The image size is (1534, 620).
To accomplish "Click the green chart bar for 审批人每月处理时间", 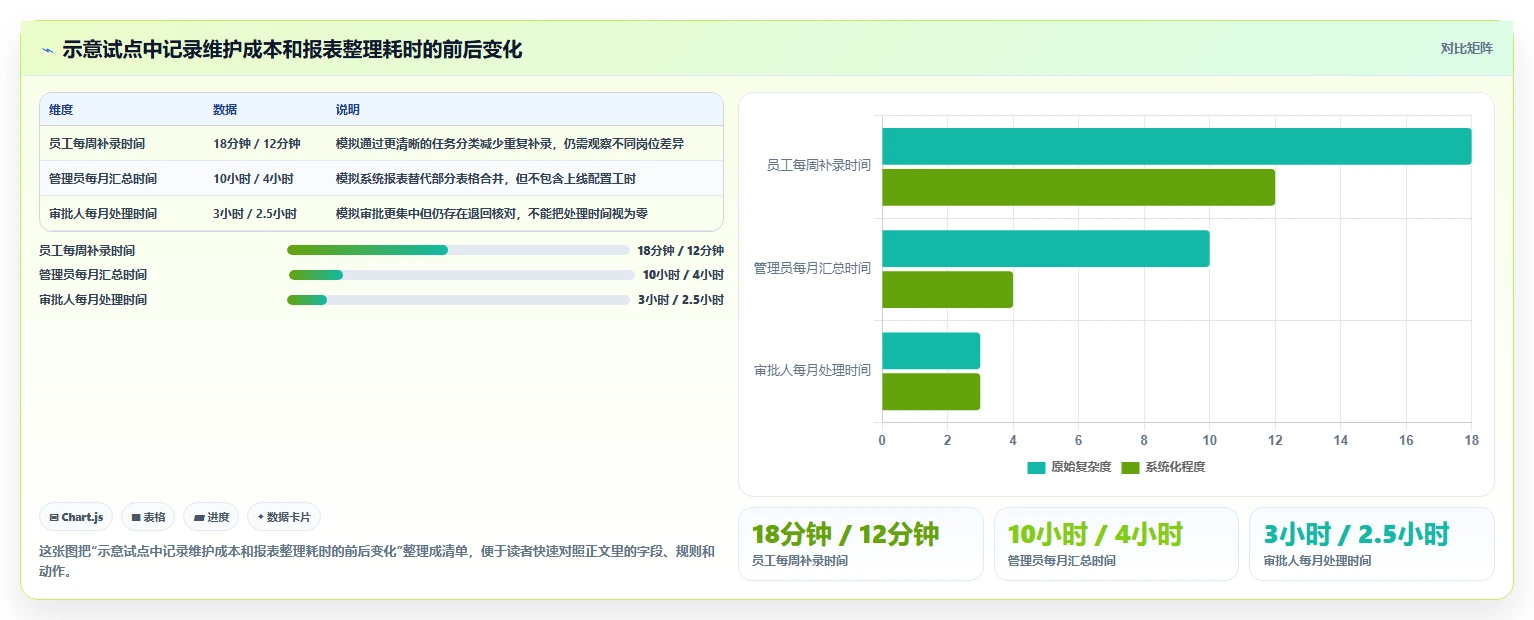I will coord(931,392).
